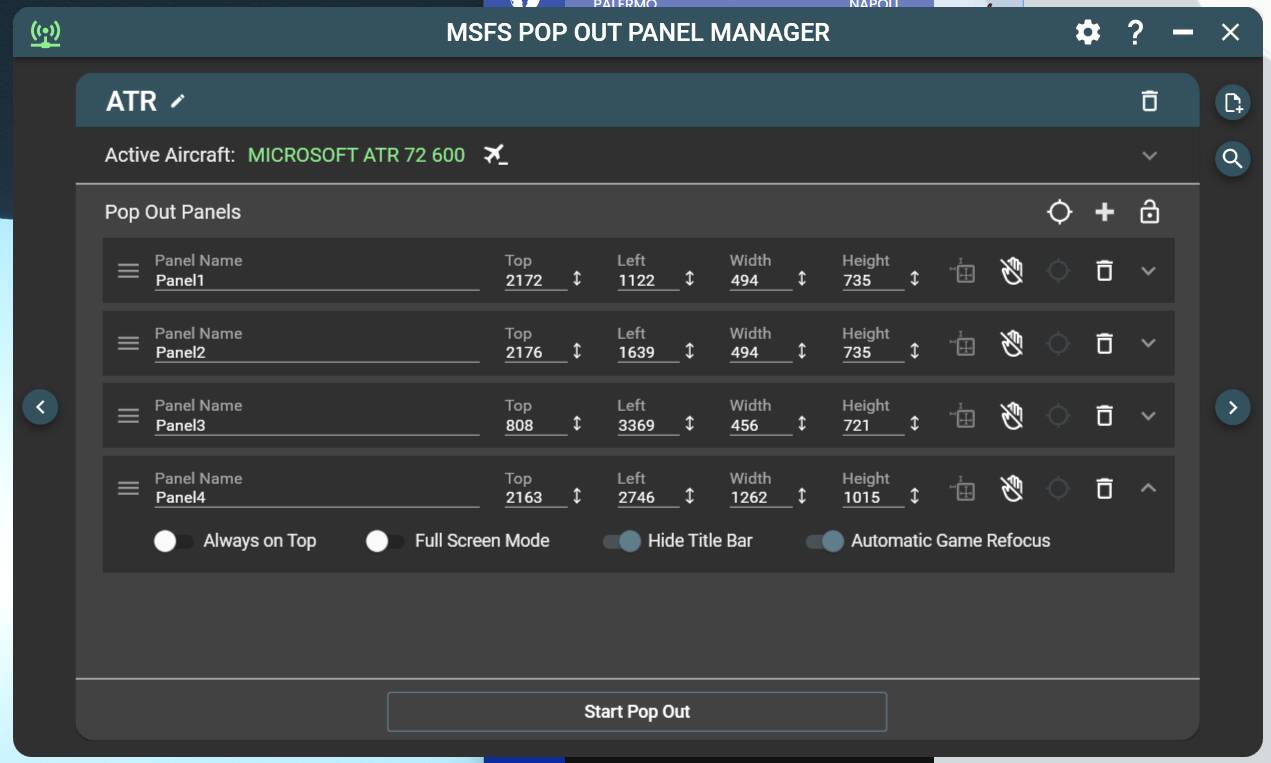Toggle touch mode hand icon for Panel3
Image resolution: width=1271 pixels, height=763 pixels.
1012,416
